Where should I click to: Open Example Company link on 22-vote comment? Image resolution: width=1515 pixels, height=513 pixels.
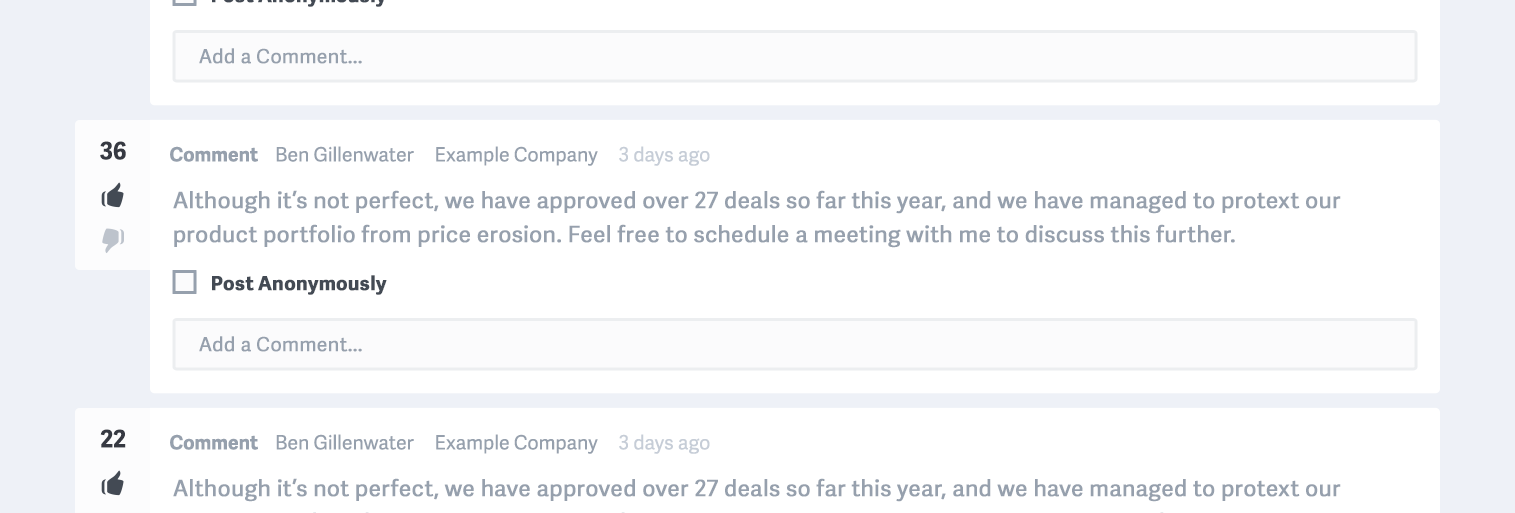516,443
